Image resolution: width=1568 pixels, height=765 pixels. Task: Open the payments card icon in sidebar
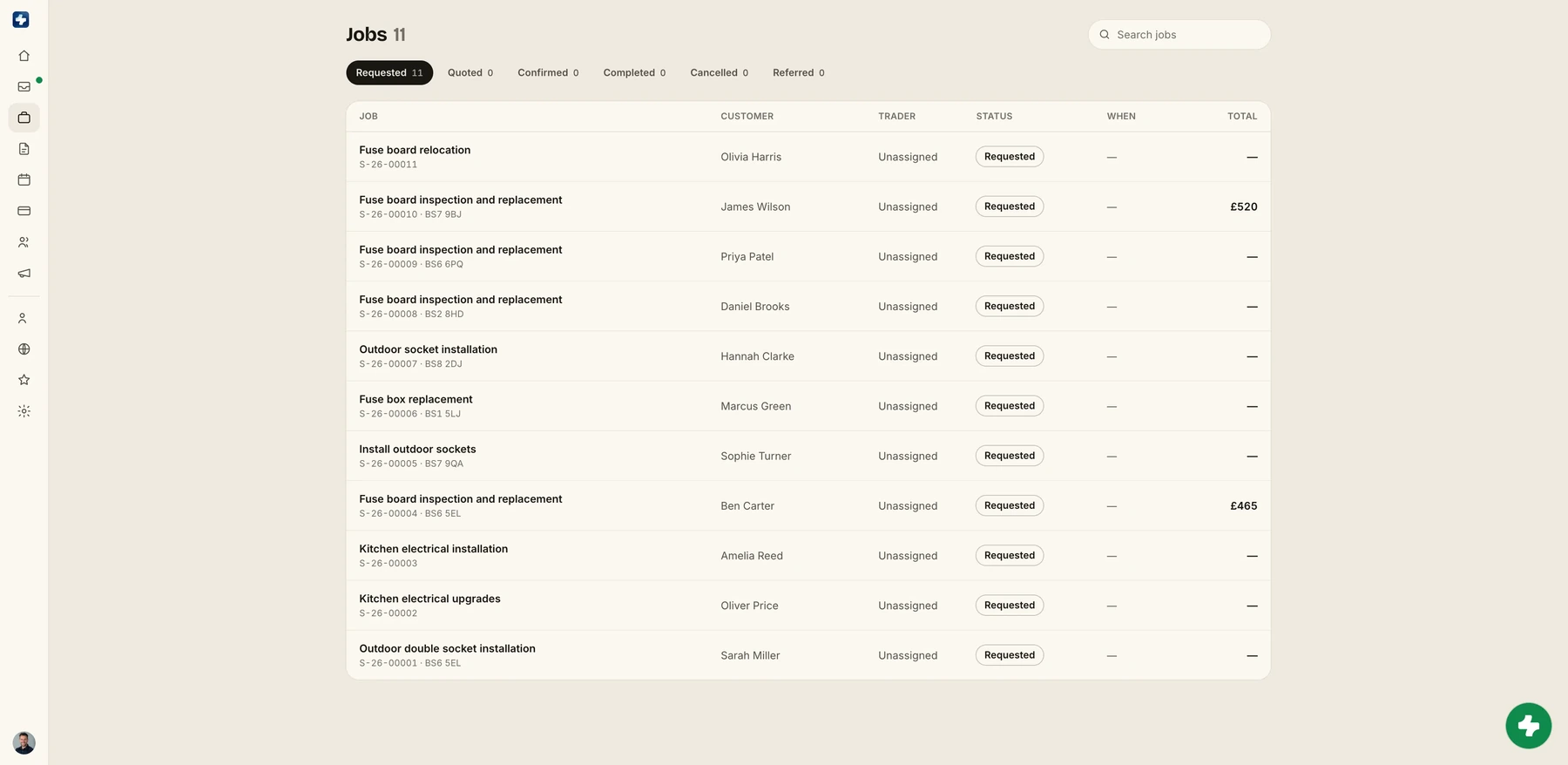24,211
